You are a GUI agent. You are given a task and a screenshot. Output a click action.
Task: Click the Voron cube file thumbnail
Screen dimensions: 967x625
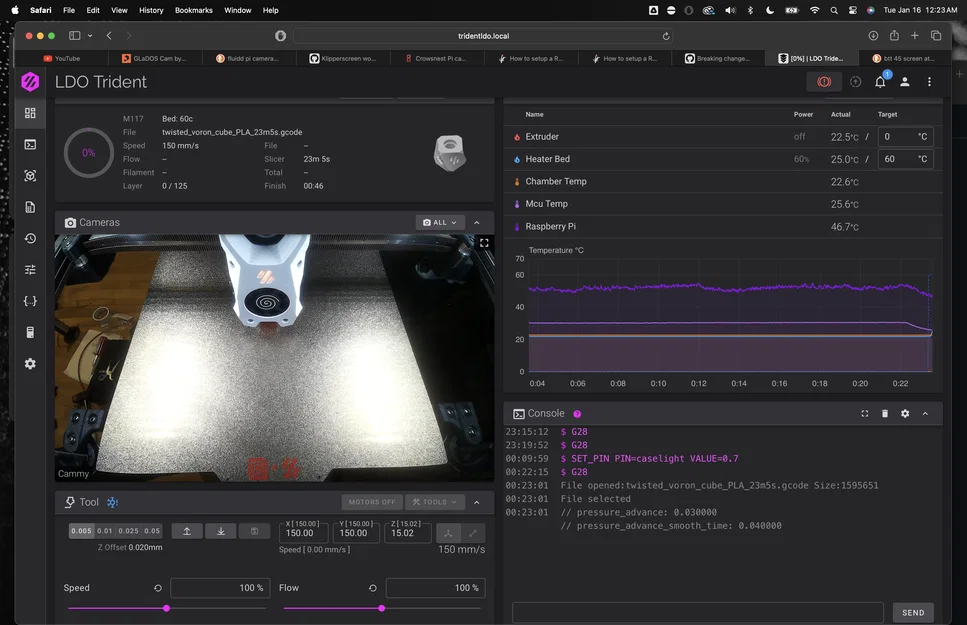pos(449,153)
